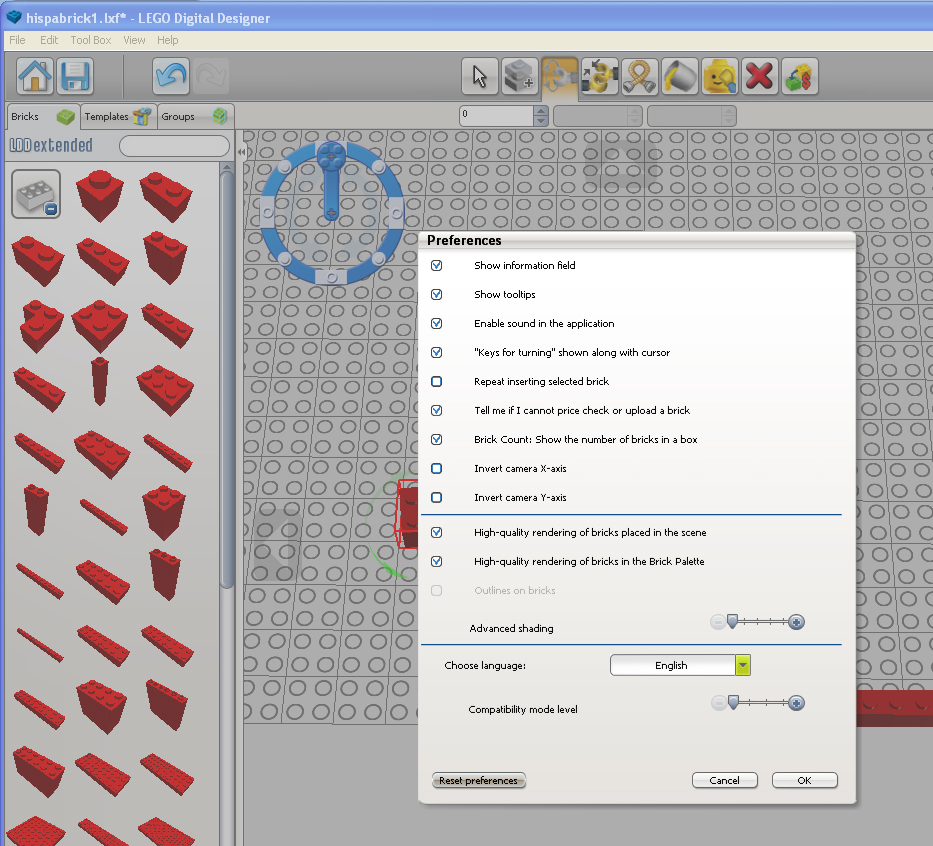The image size is (933, 846).
Task: Toggle Show tooltips checkbox
Action: [437, 294]
